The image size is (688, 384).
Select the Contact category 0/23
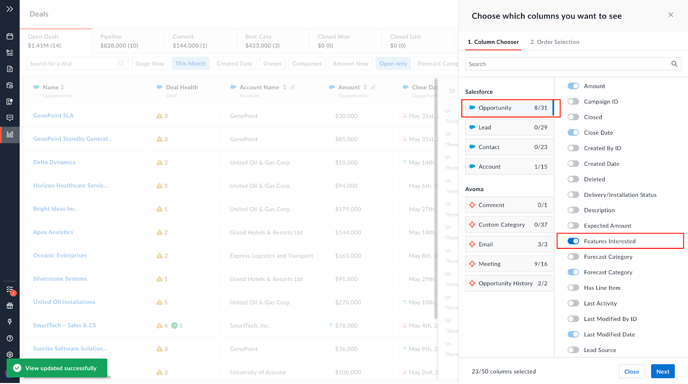pos(509,147)
